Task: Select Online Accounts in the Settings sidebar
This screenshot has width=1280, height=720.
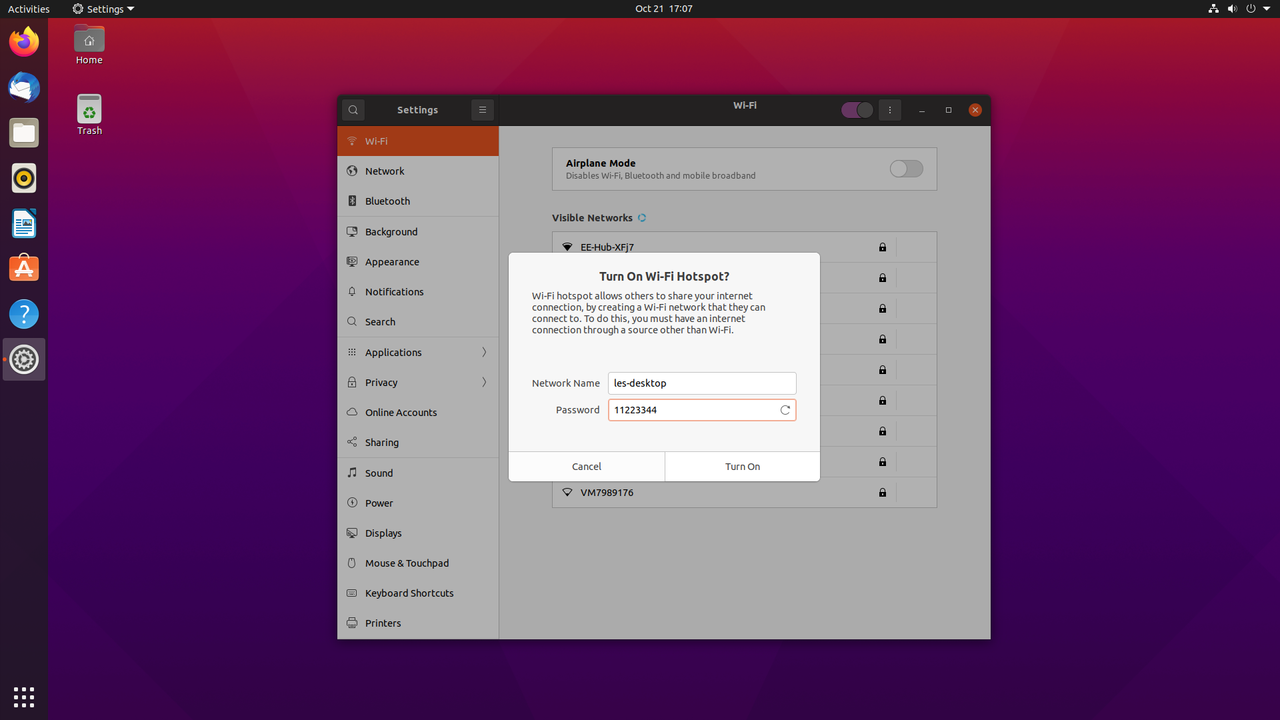Action: (418, 412)
